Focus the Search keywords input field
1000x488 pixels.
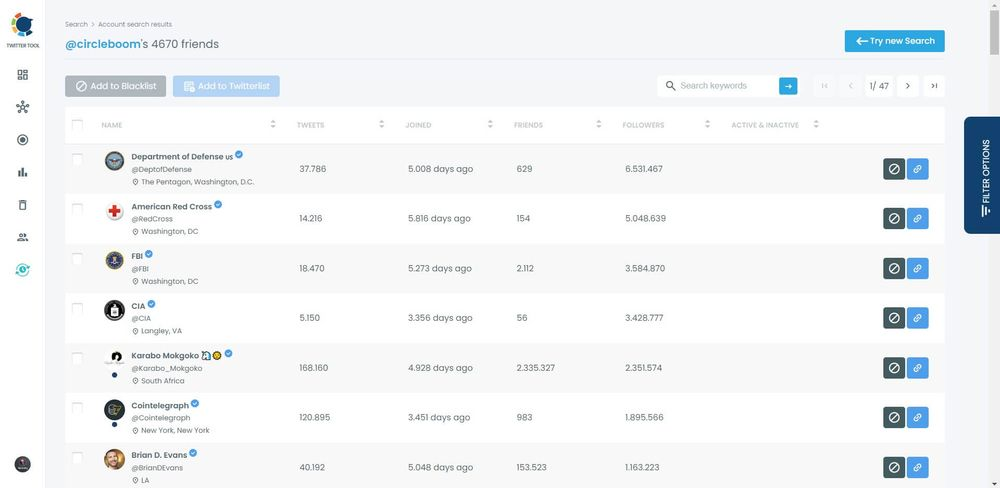click(x=725, y=86)
